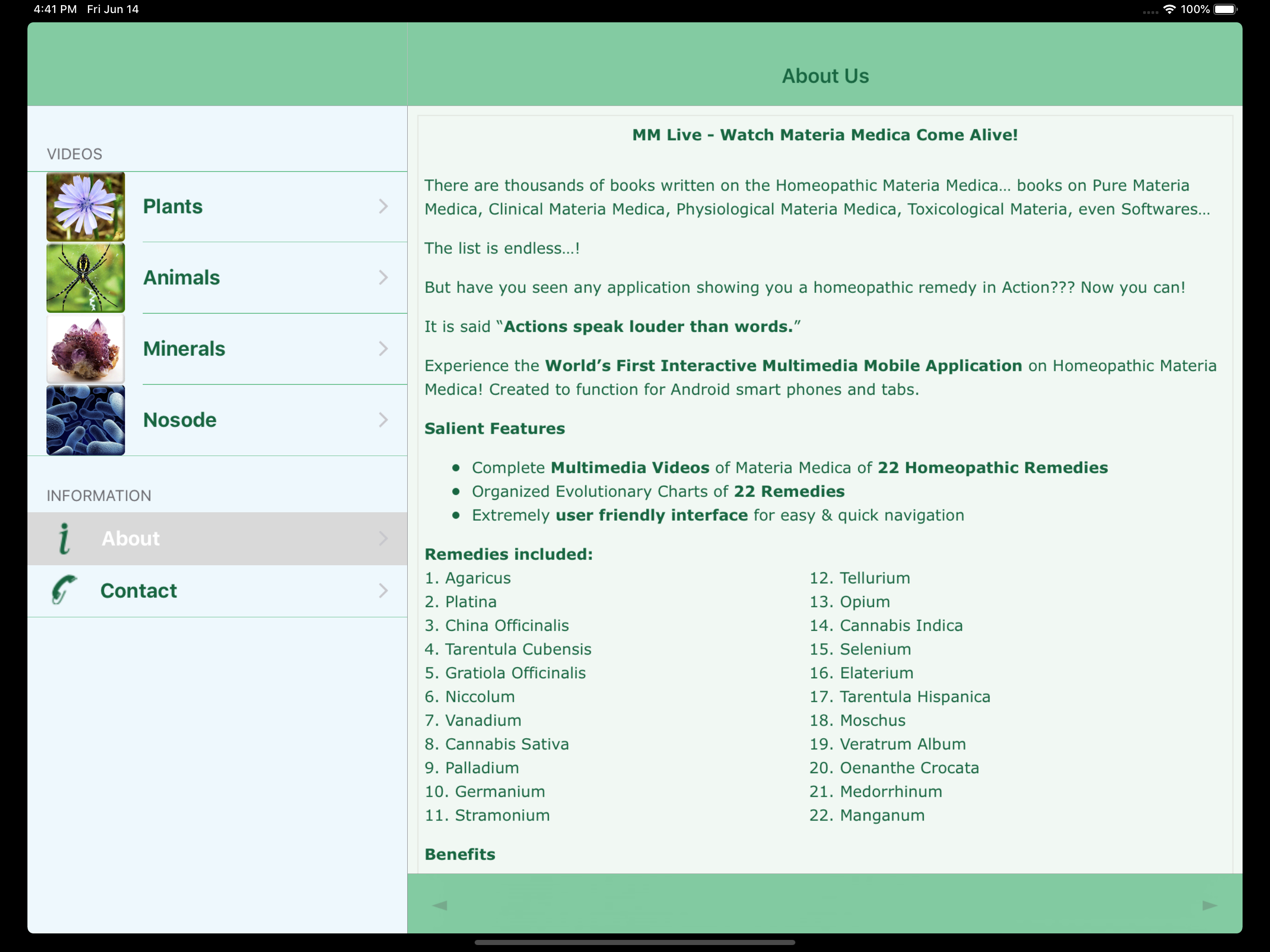Click remedy '14. Cannabis Indica'

pyautogui.click(x=886, y=626)
